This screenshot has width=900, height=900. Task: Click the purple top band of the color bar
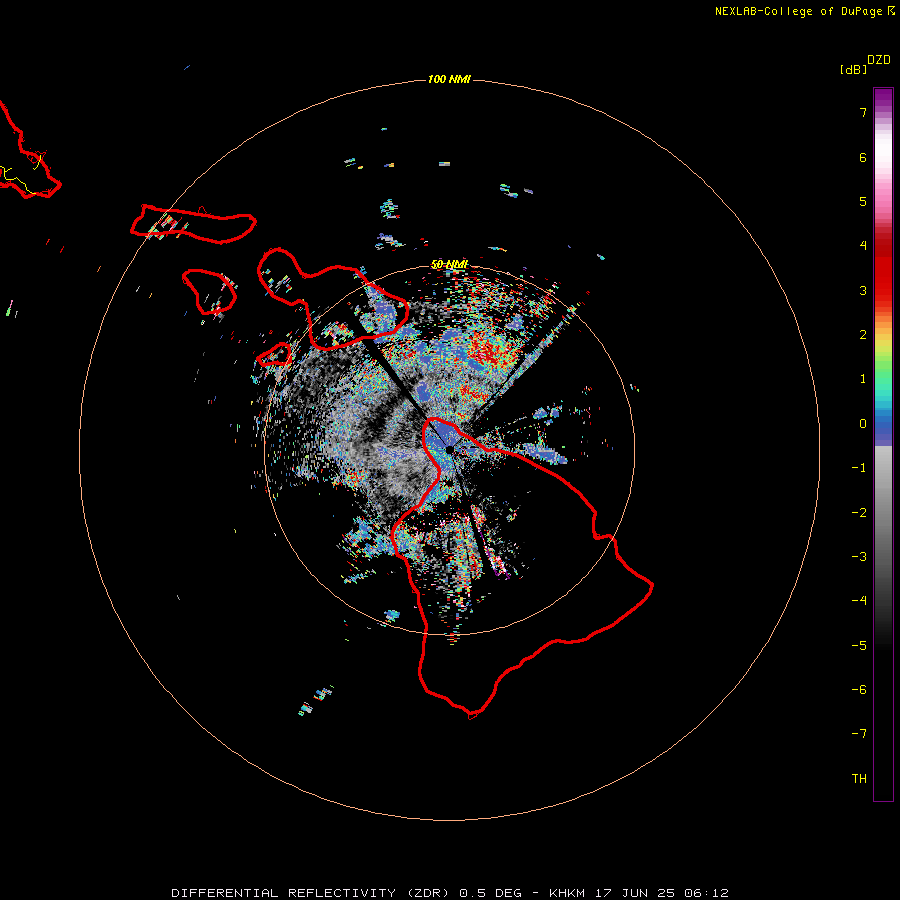(883, 98)
